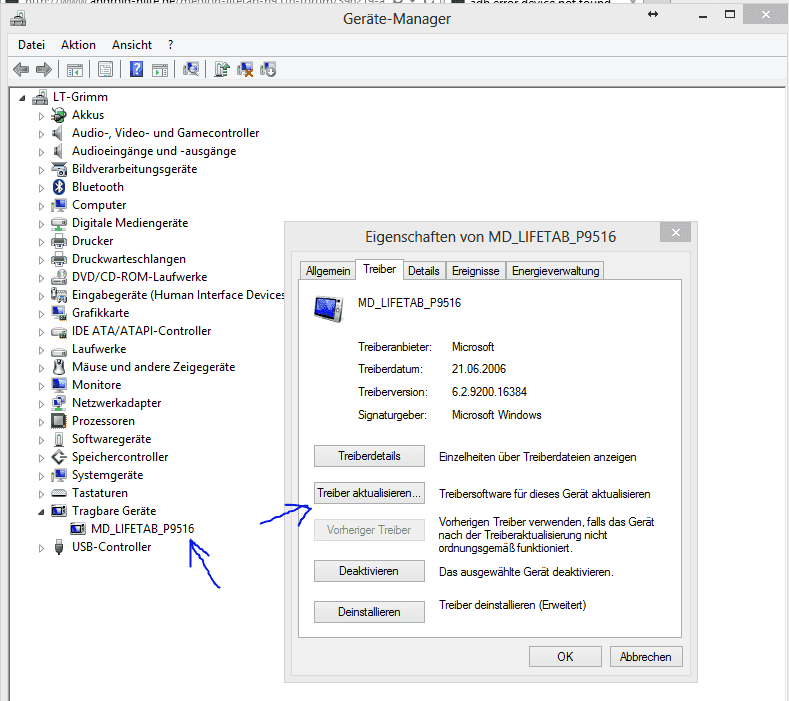Image resolution: width=789 pixels, height=701 pixels.
Task: Select the Akkus battery icon
Action: (59, 115)
